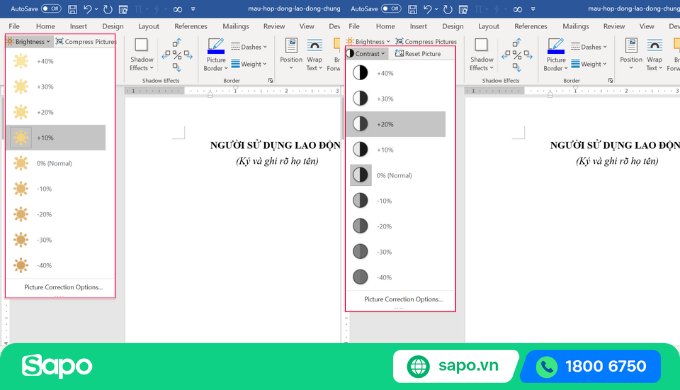Expand Dashes dropdown in right window
The height and width of the screenshot is (390, 680).
point(589,47)
